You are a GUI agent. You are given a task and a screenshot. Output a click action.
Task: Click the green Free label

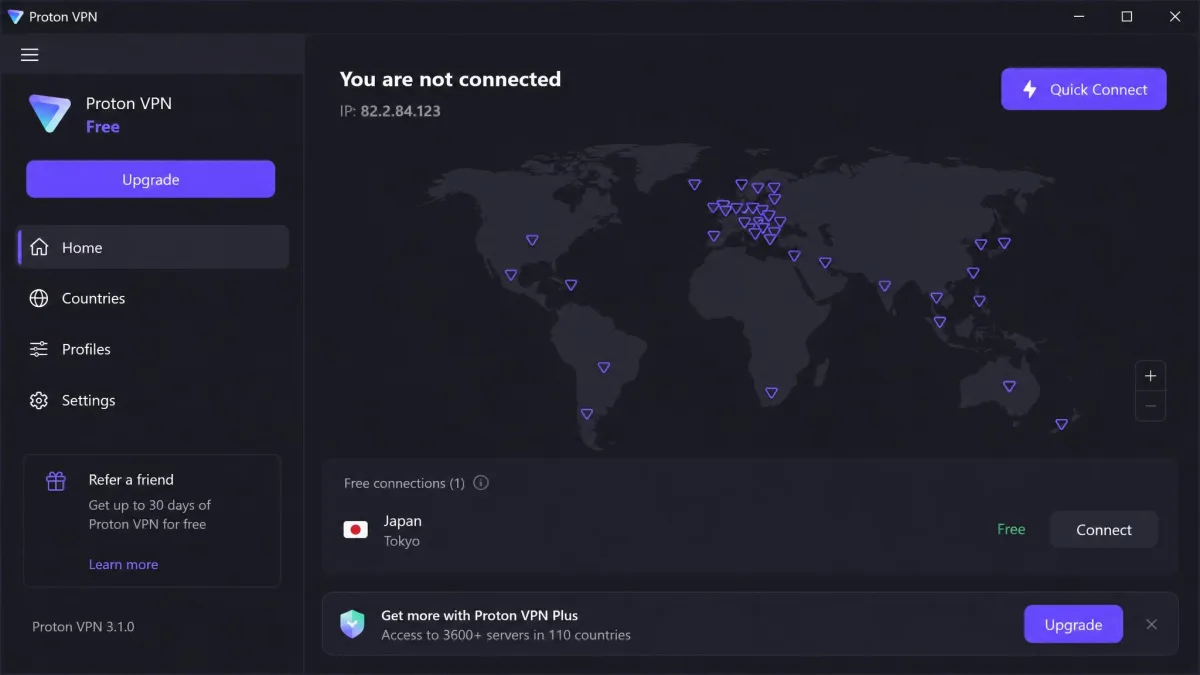[x=1011, y=529]
